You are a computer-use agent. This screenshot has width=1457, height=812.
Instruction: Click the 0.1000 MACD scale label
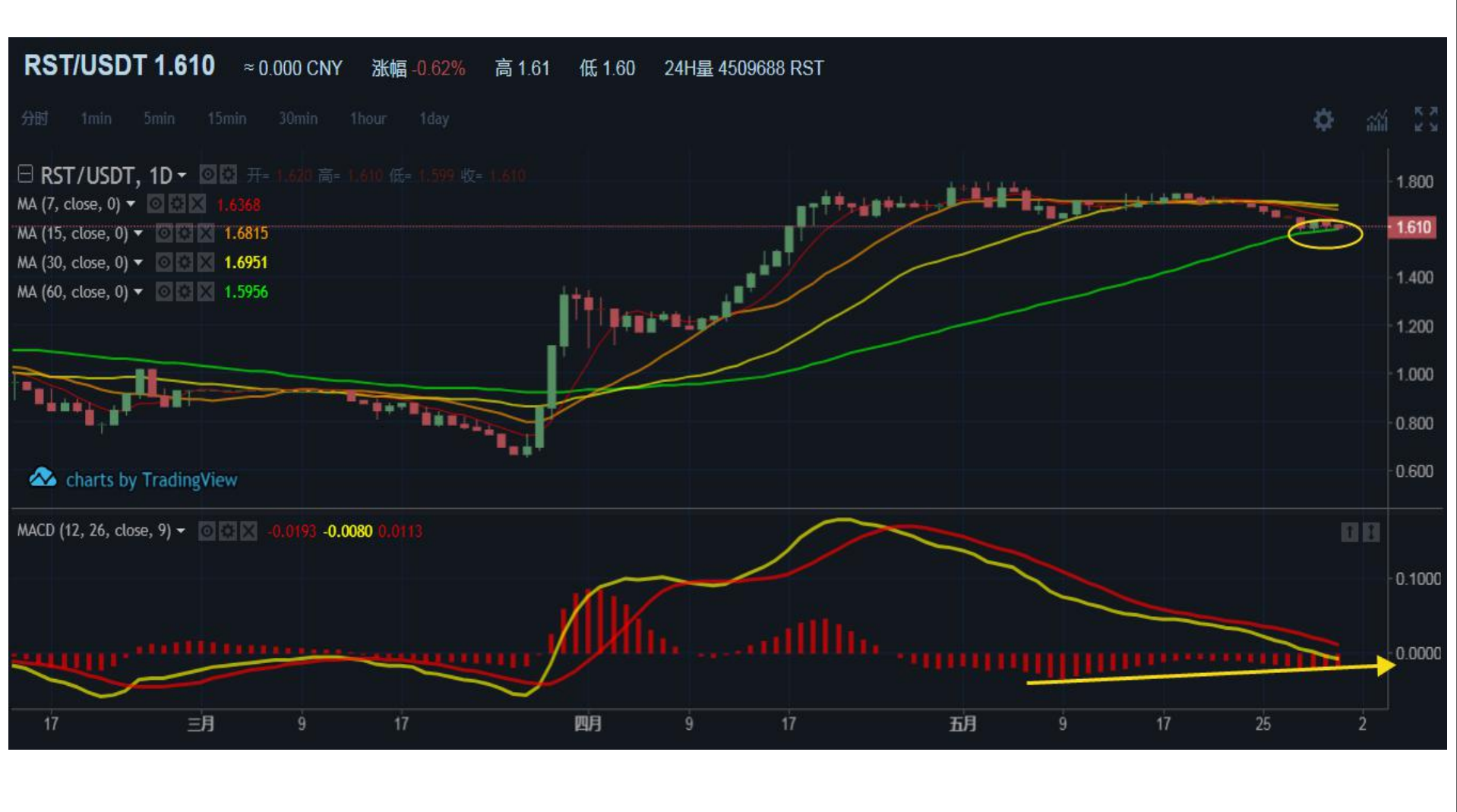click(x=1417, y=579)
